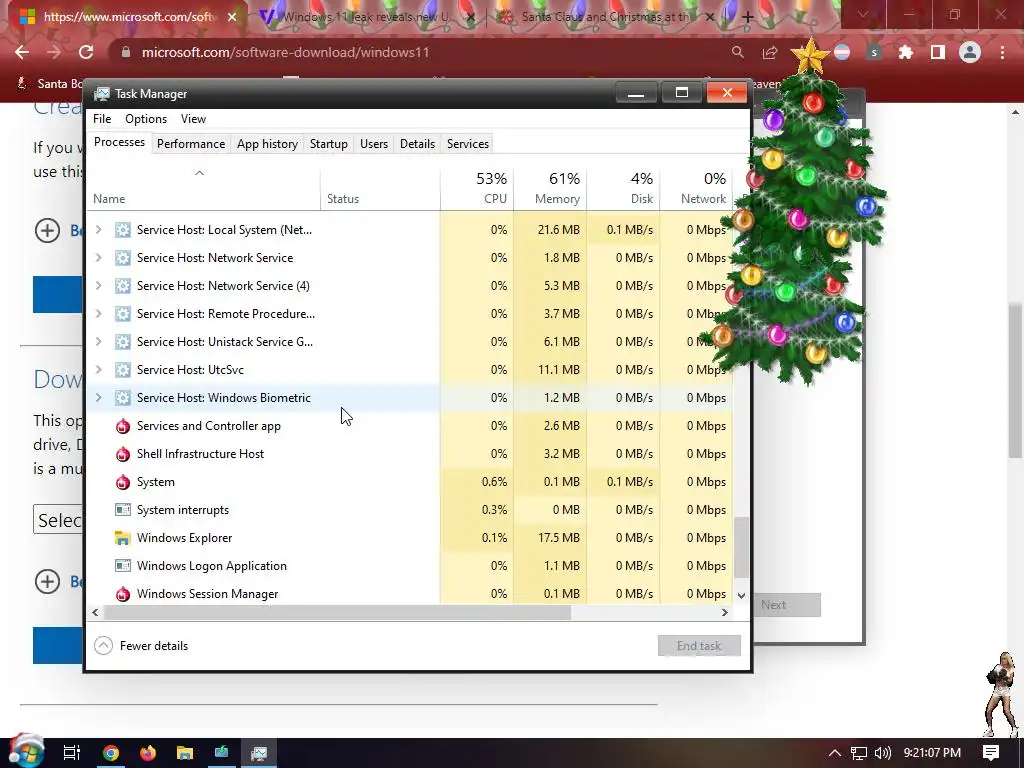Click the Chrome address bar search icon
Viewport: 1024px width, 768px height.
point(737,52)
